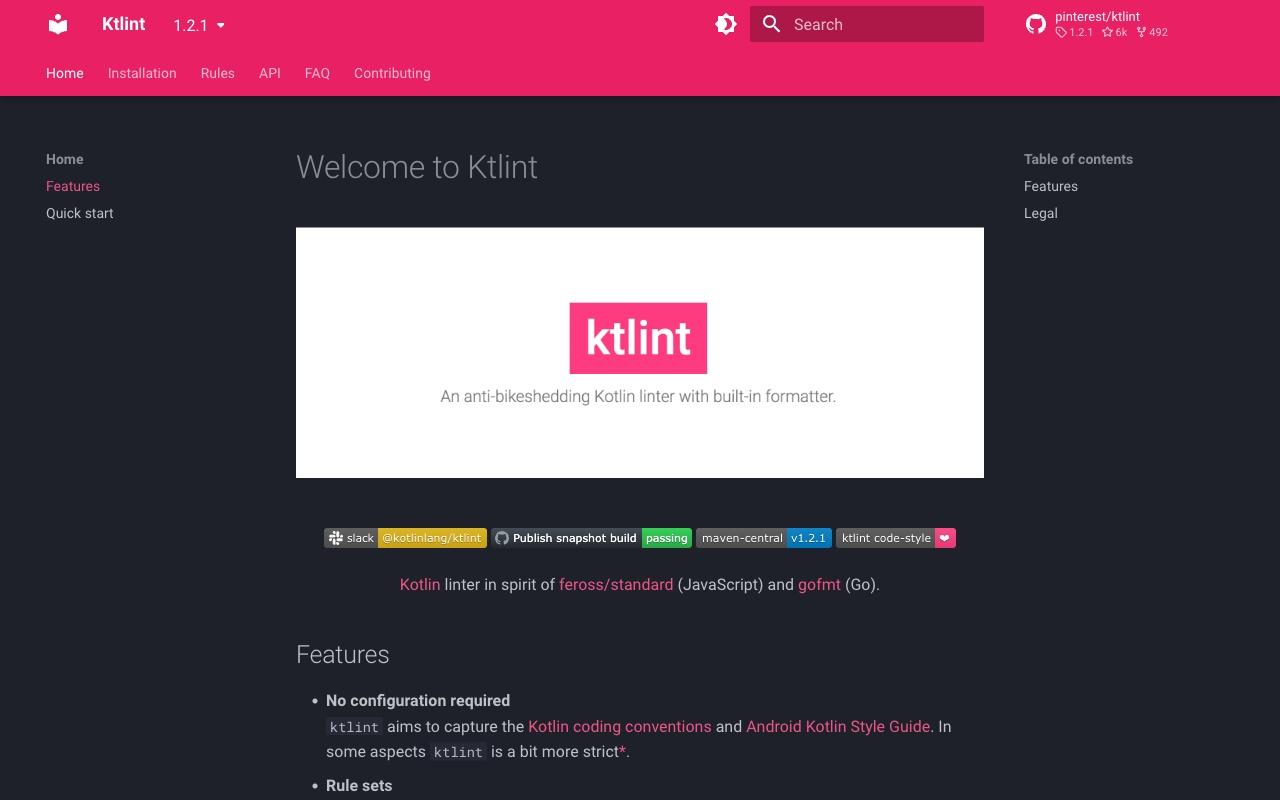Click the Welcome to Ktlint heading
The height and width of the screenshot is (800, 1280).
coord(417,166)
